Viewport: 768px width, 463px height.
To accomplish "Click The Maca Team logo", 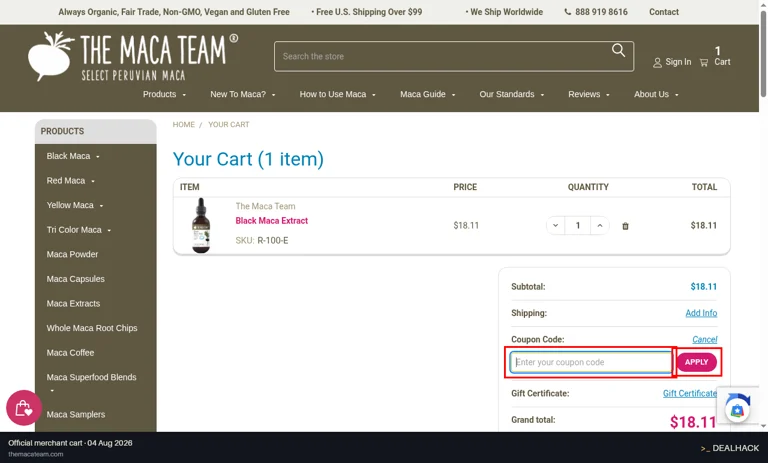I will (x=133, y=56).
